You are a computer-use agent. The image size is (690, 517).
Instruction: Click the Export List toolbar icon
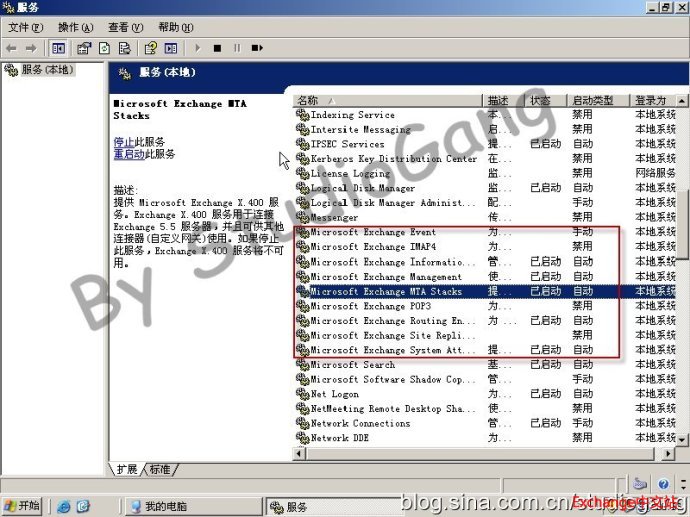coord(124,47)
